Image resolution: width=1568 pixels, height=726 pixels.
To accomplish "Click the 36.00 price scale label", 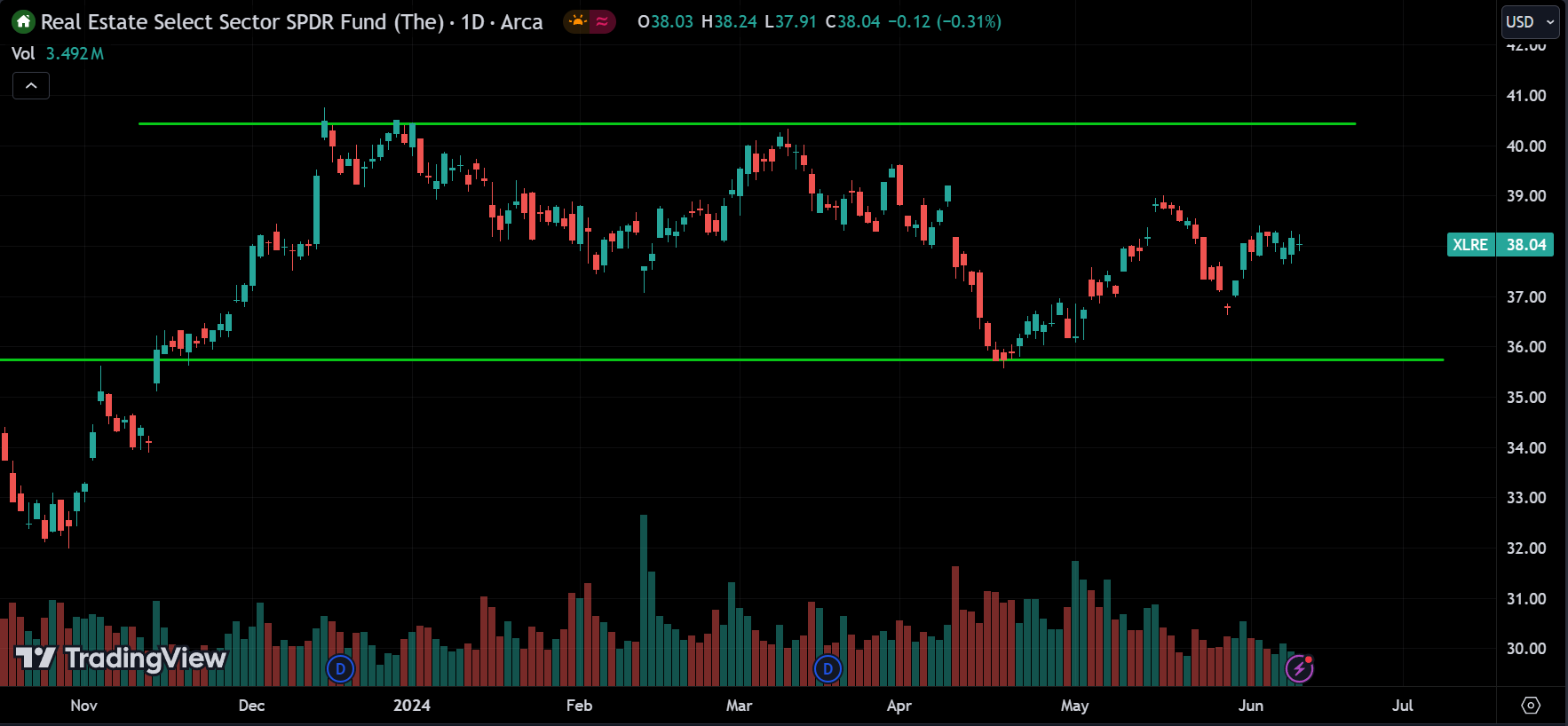I will click(1526, 346).
